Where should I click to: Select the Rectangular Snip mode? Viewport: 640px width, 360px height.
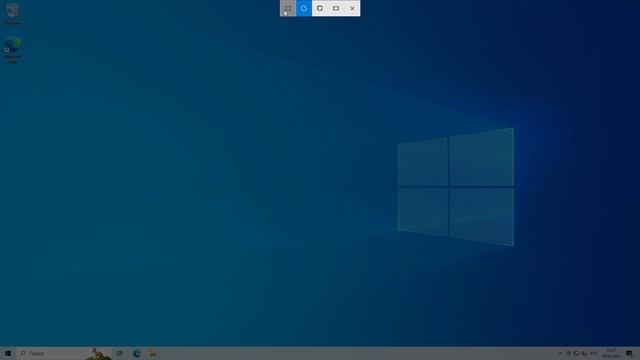(x=288, y=8)
